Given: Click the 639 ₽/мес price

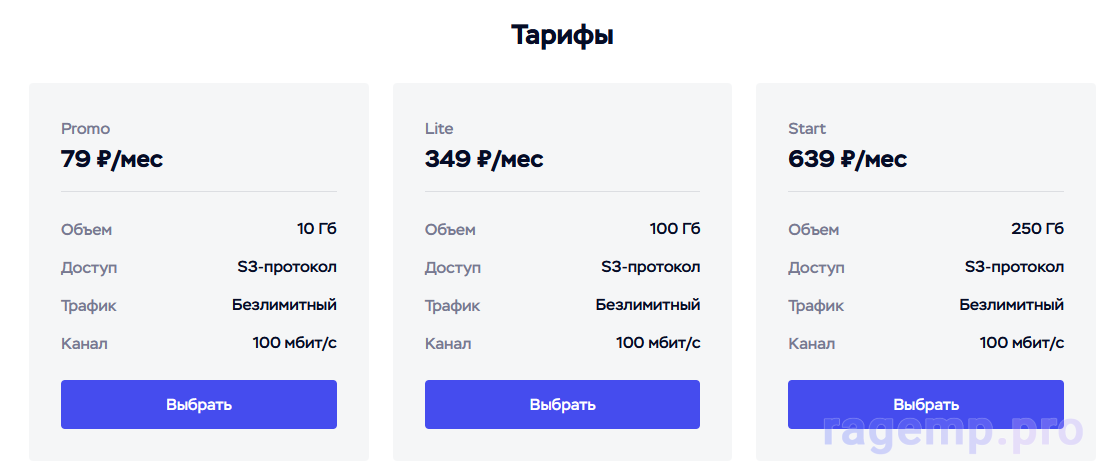Looking at the screenshot, I should point(847,158).
